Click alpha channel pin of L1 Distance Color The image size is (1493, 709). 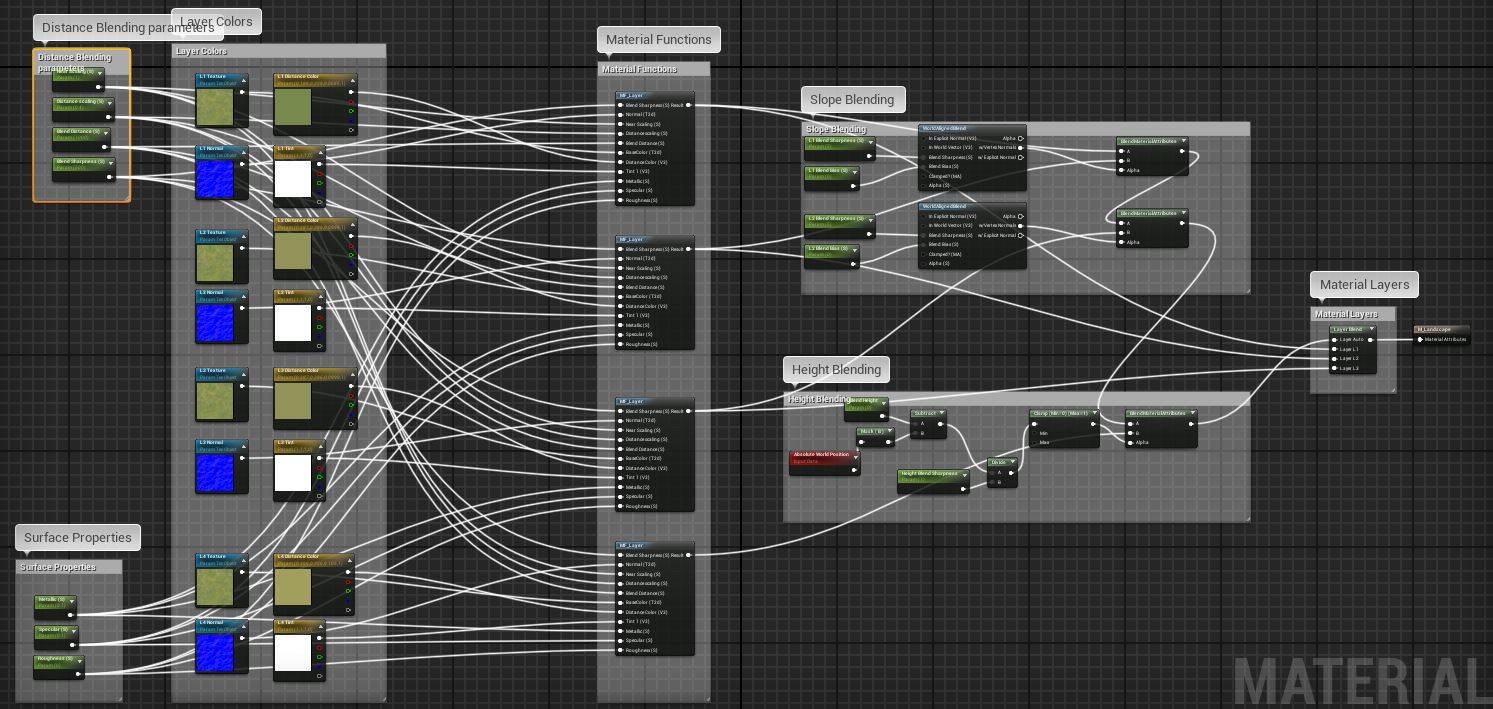pos(350,129)
